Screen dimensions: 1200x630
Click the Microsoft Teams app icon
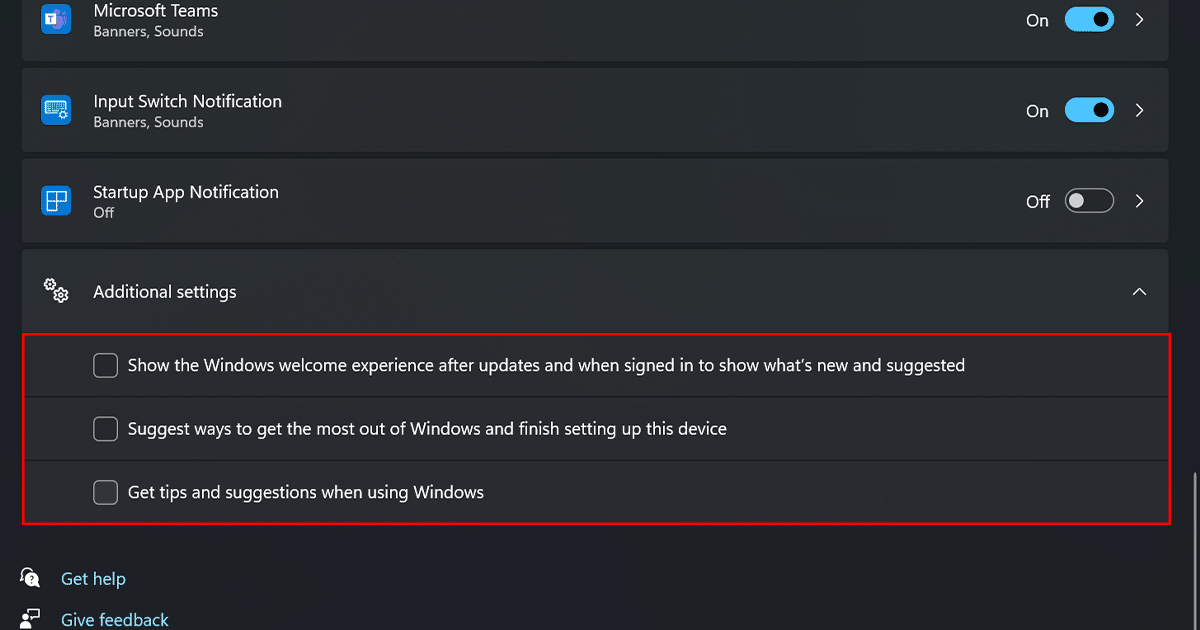[x=56, y=20]
